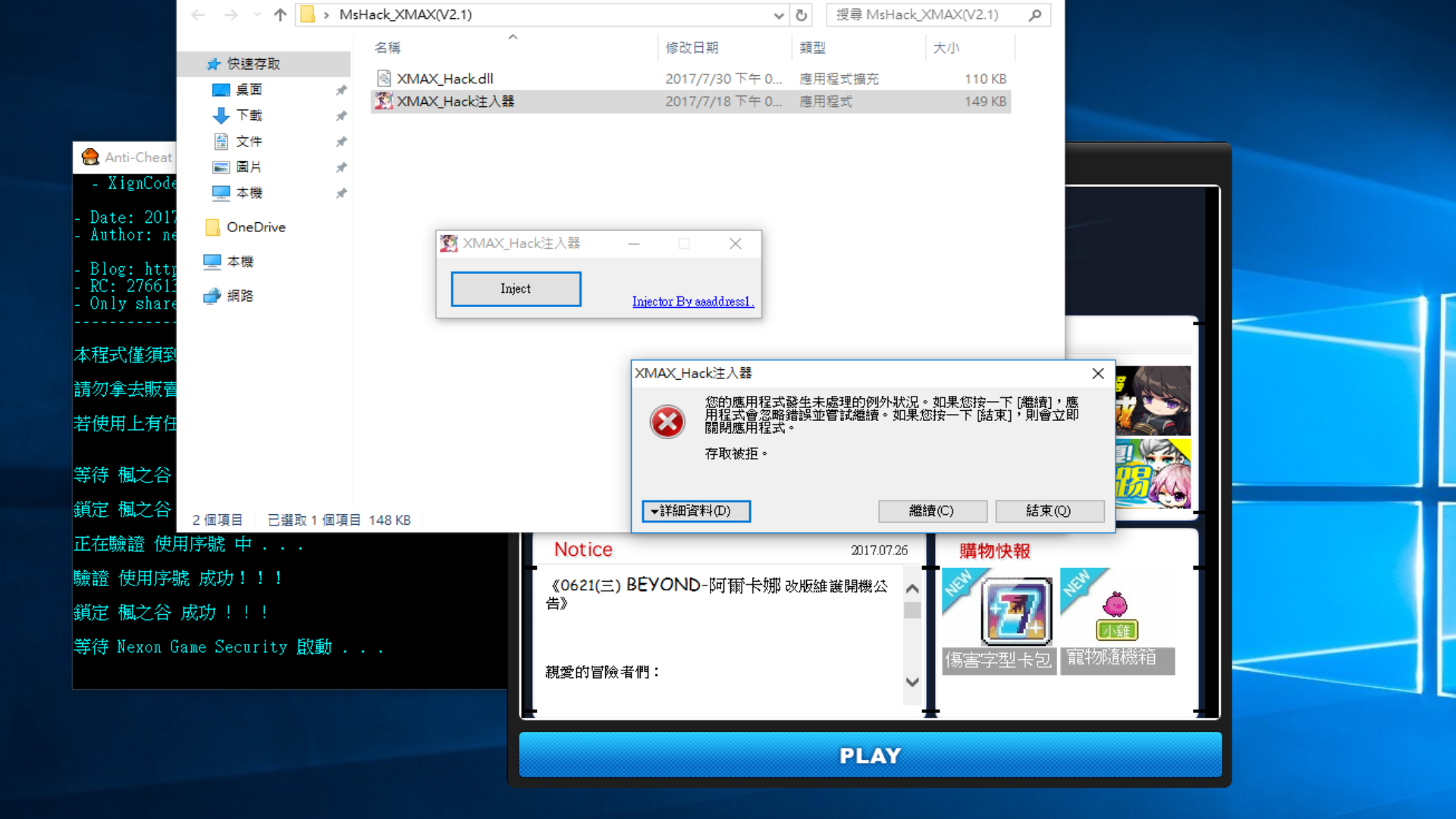Click the quick access star icon
The height and width of the screenshot is (819, 1456).
click(x=214, y=64)
